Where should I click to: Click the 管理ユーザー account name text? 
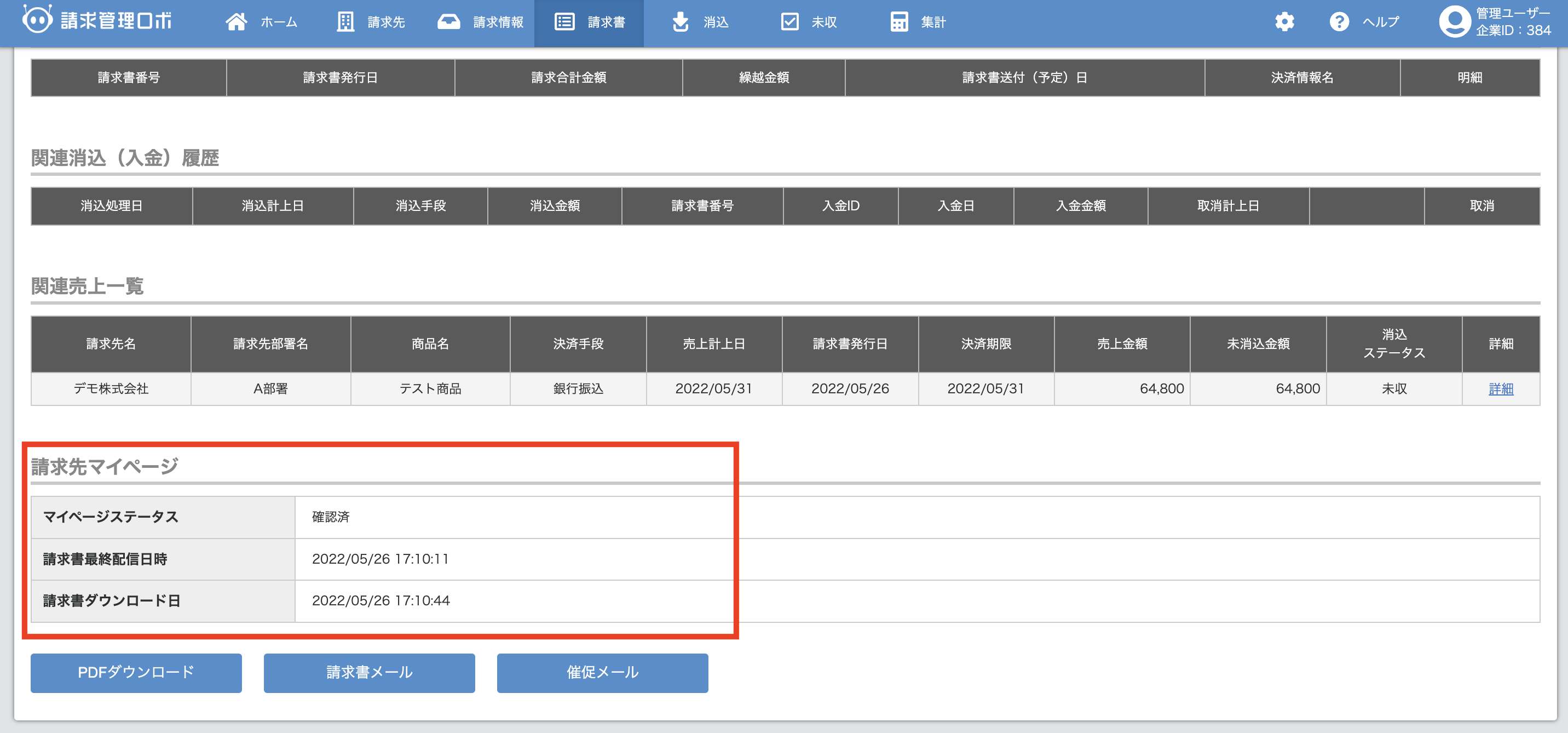[x=1513, y=13]
